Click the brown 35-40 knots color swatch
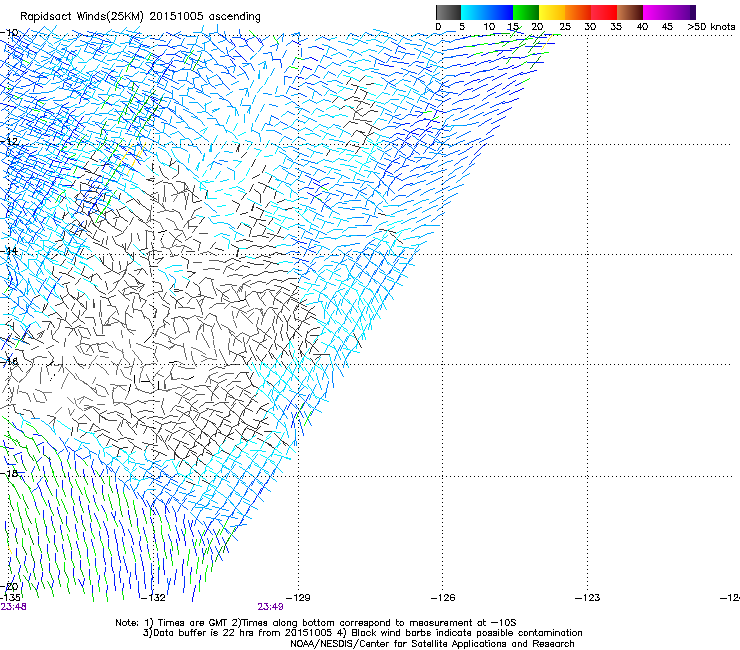The image size is (740, 650). coord(630,12)
